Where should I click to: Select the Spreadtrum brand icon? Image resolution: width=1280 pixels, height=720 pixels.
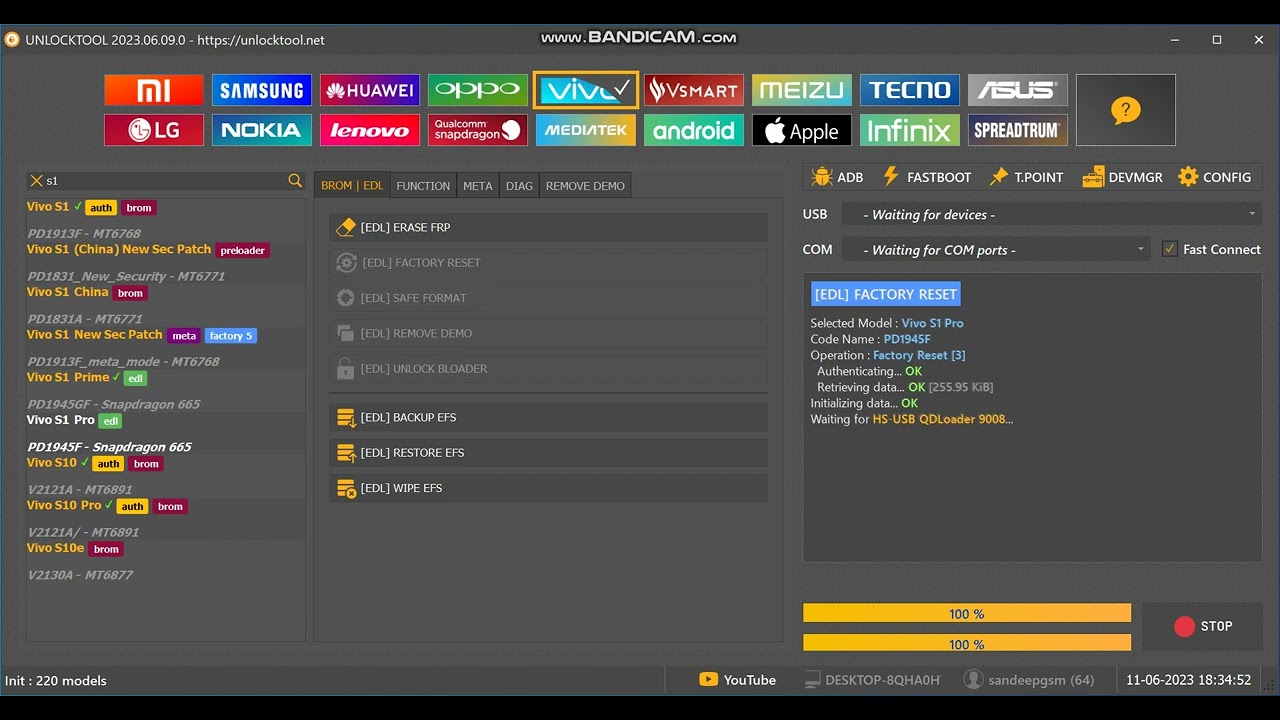1018,130
